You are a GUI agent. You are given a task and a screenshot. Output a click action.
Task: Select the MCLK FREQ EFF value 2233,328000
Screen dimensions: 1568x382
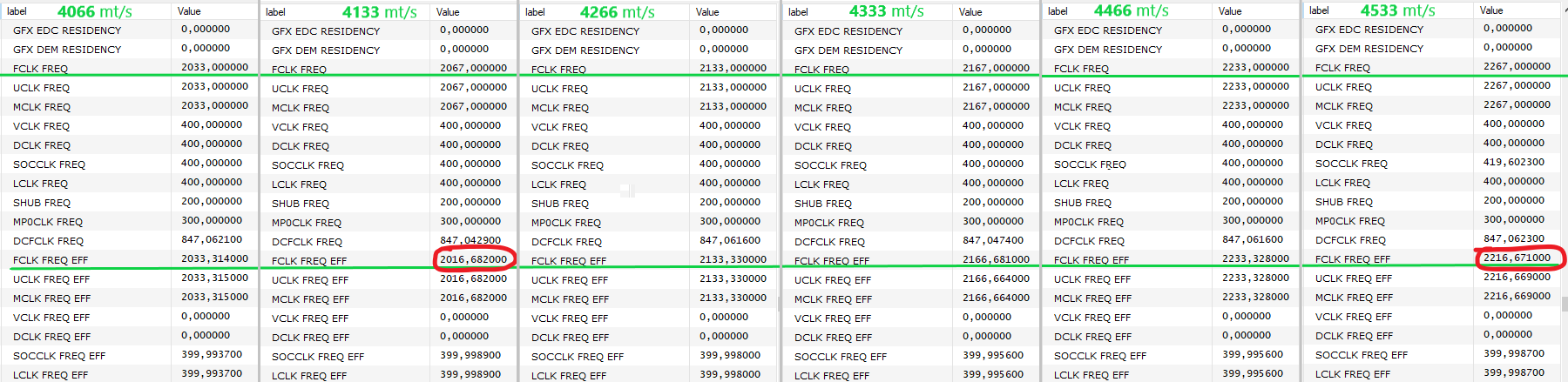(1255, 297)
